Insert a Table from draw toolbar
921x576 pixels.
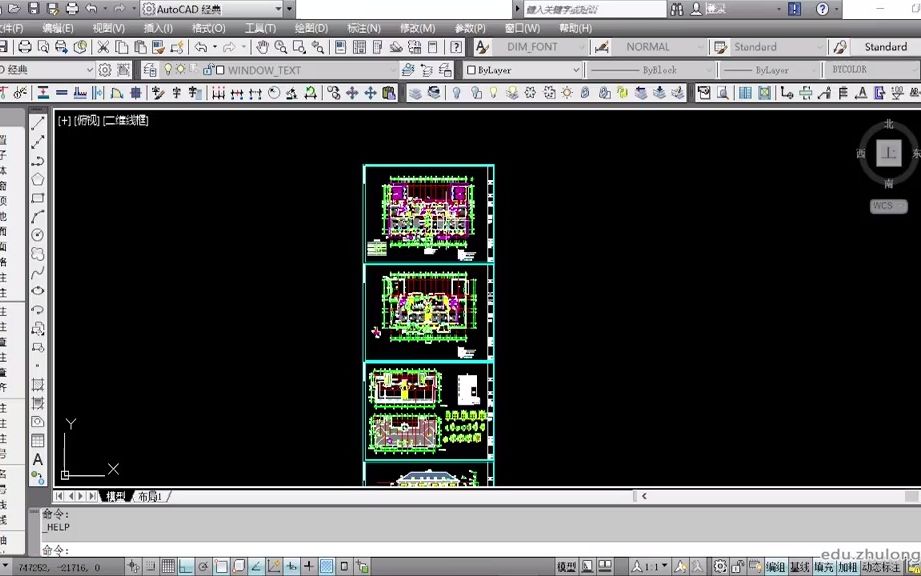coord(38,440)
